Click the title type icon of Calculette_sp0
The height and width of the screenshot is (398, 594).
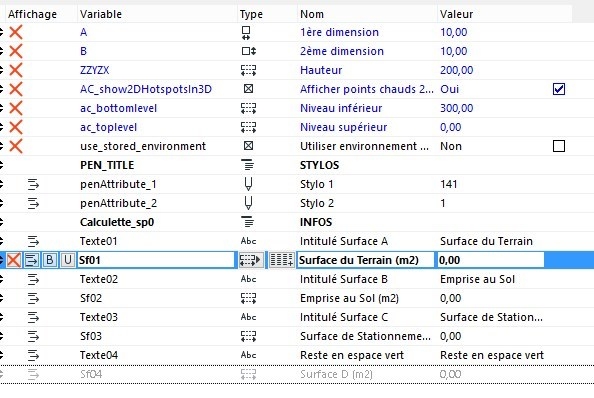(x=248, y=222)
